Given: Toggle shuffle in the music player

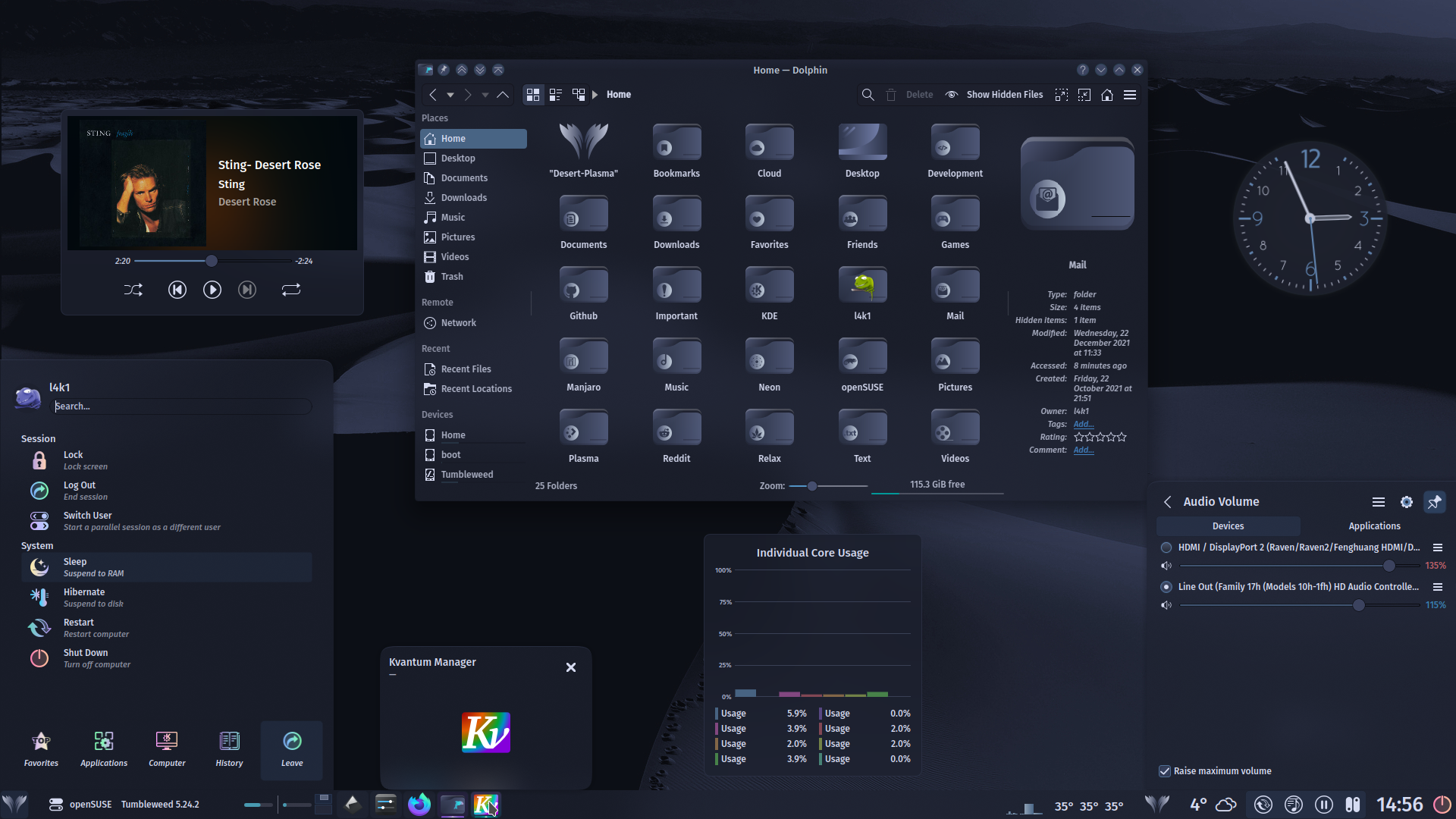Looking at the screenshot, I should pyautogui.click(x=133, y=290).
